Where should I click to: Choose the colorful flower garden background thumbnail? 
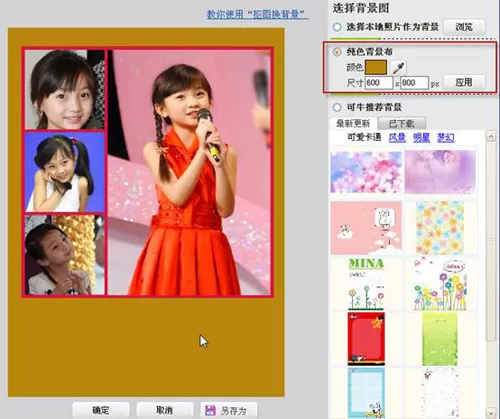(x=440, y=283)
